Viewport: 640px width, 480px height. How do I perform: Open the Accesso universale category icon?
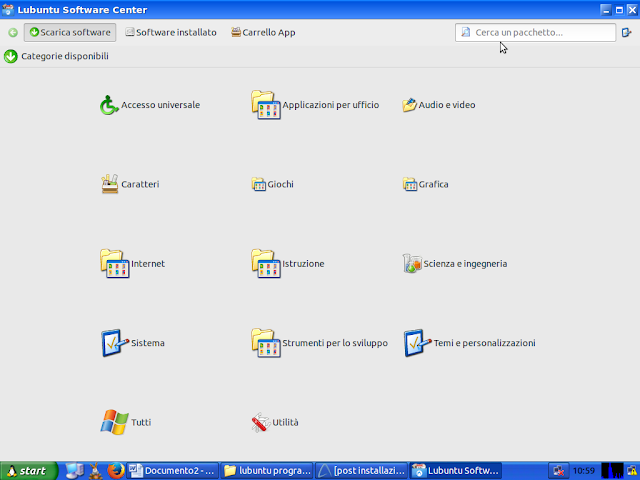[x=109, y=105]
